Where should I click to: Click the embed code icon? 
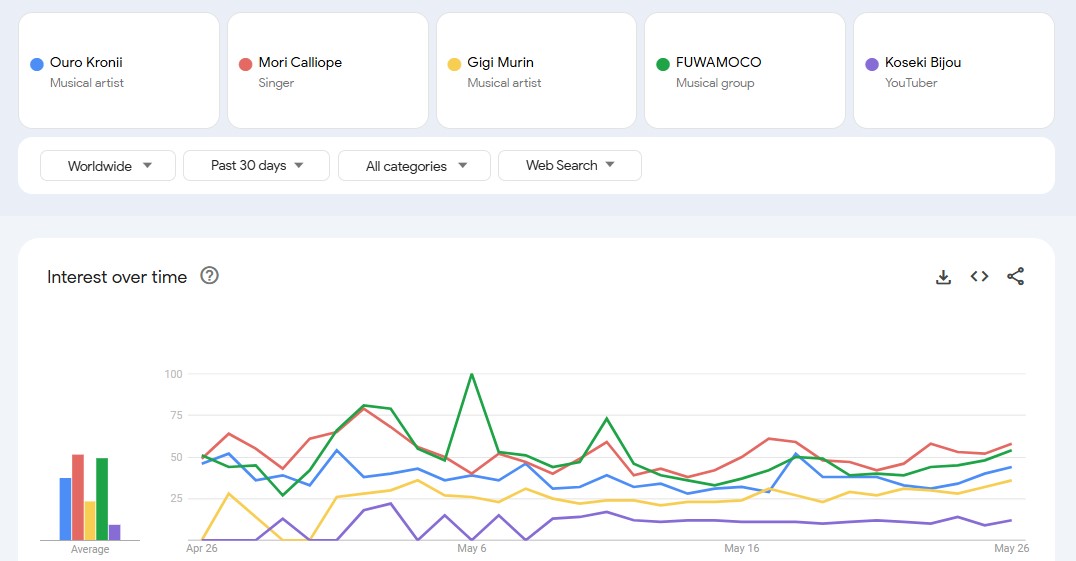click(979, 277)
